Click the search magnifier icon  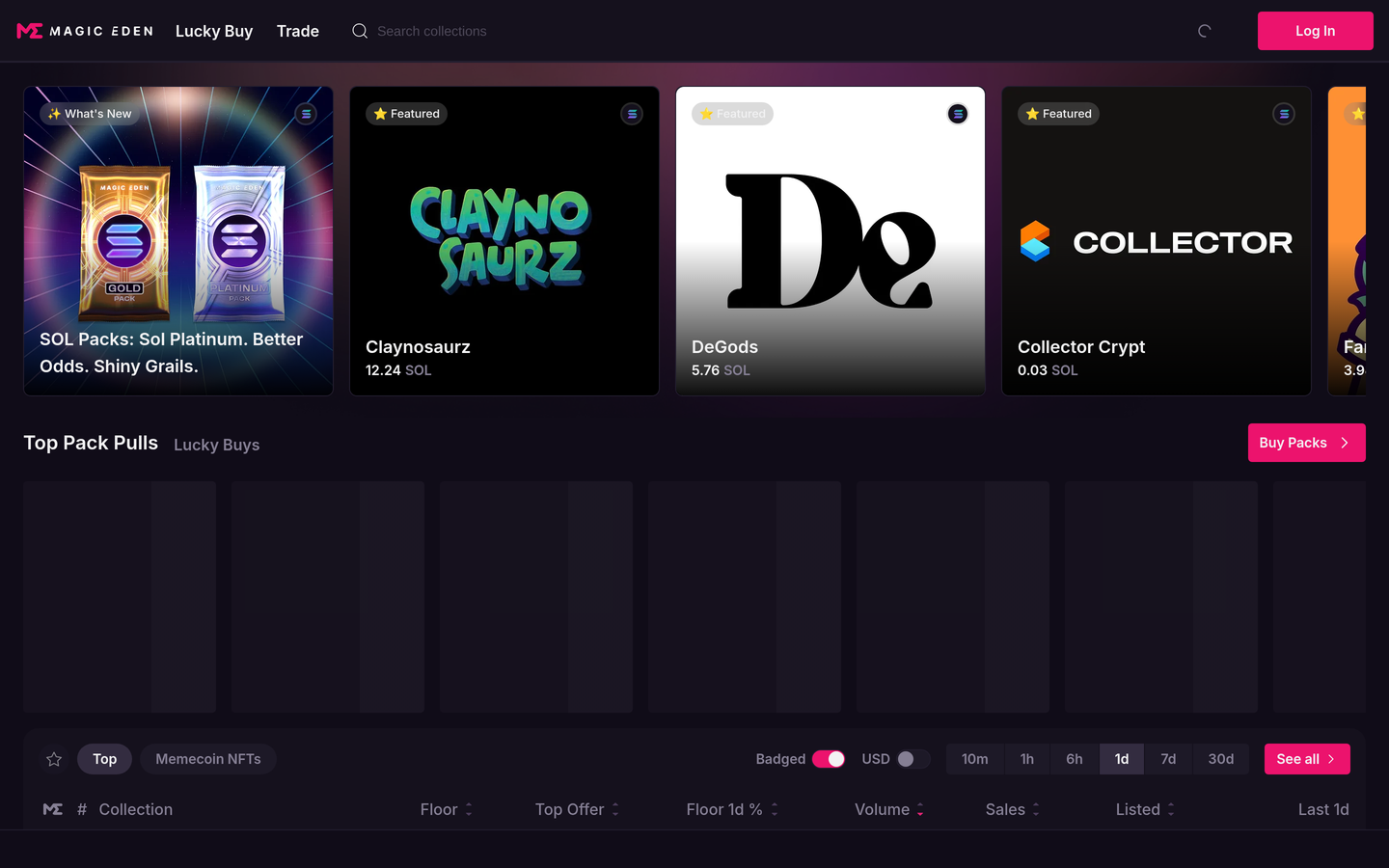[360, 31]
